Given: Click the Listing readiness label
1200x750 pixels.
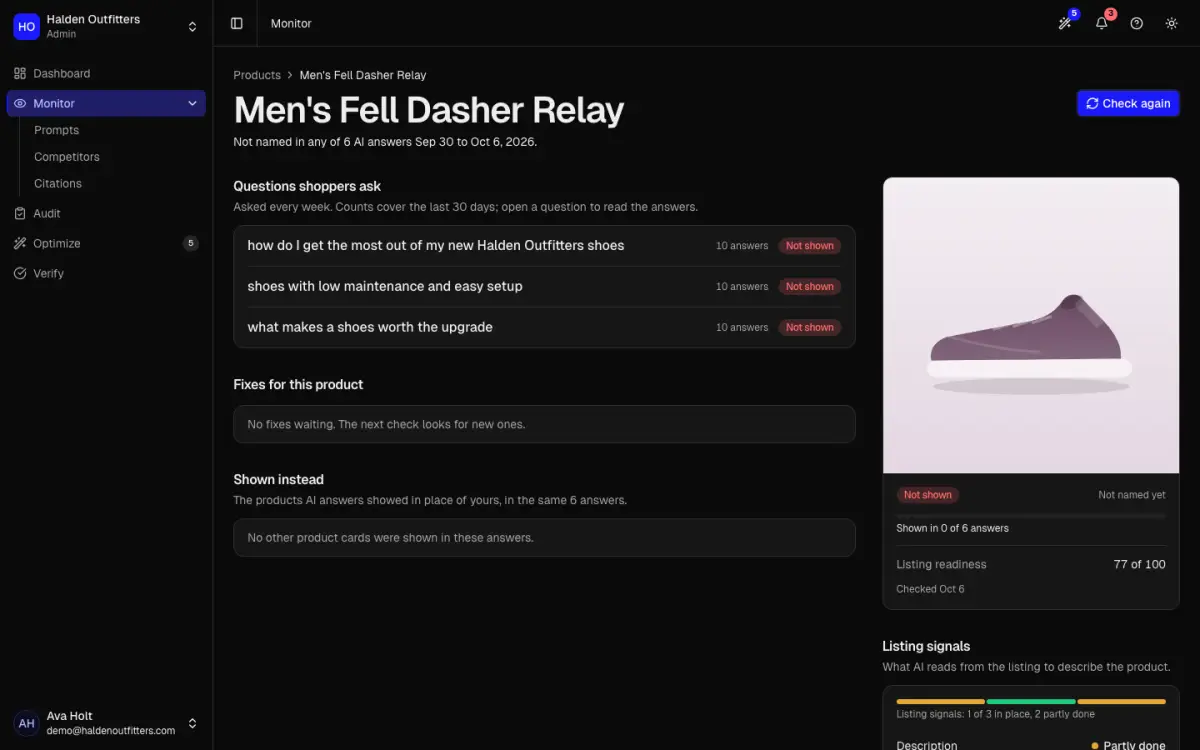Looking at the screenshot, I should [941, 564].
